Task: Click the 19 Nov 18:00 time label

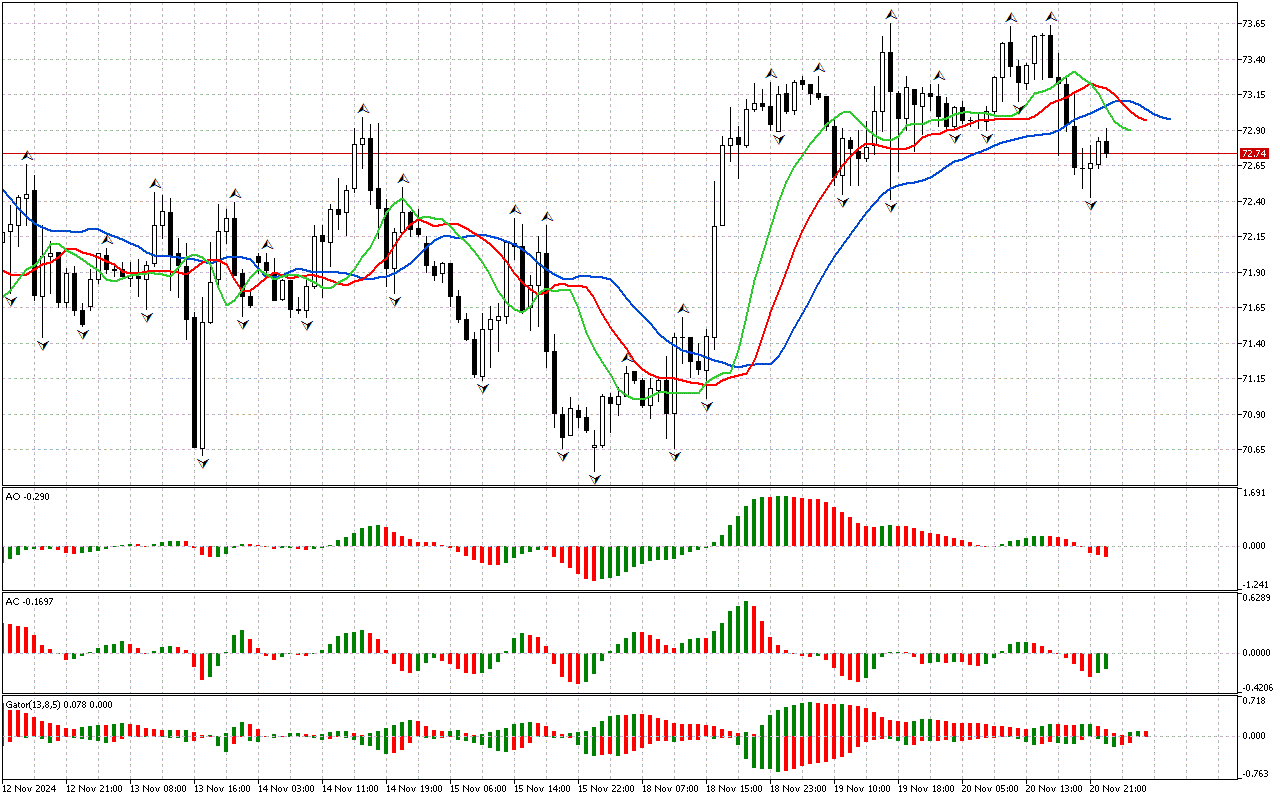Action: point(926,789)
